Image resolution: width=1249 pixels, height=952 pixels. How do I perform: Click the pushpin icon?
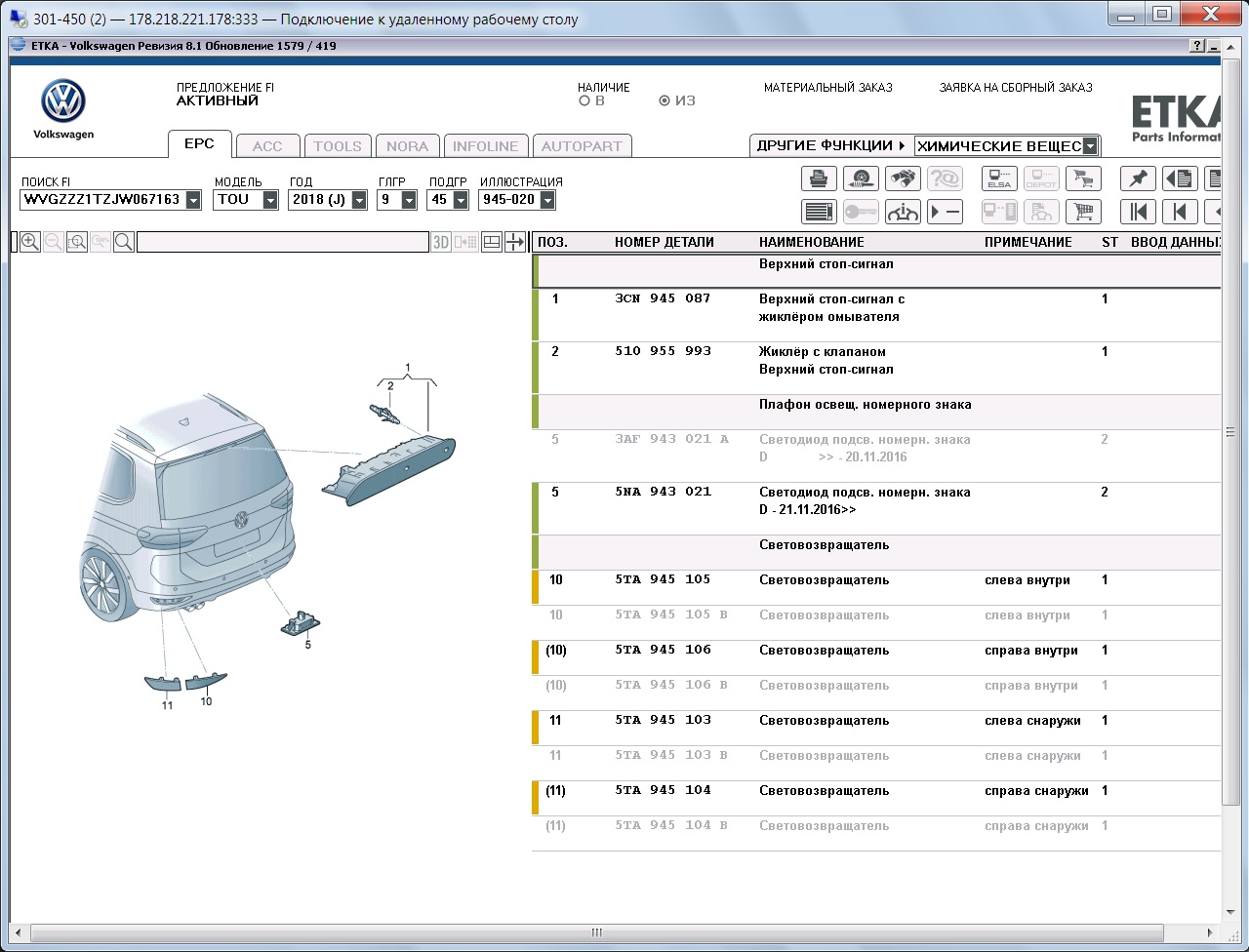[1138, 178]
